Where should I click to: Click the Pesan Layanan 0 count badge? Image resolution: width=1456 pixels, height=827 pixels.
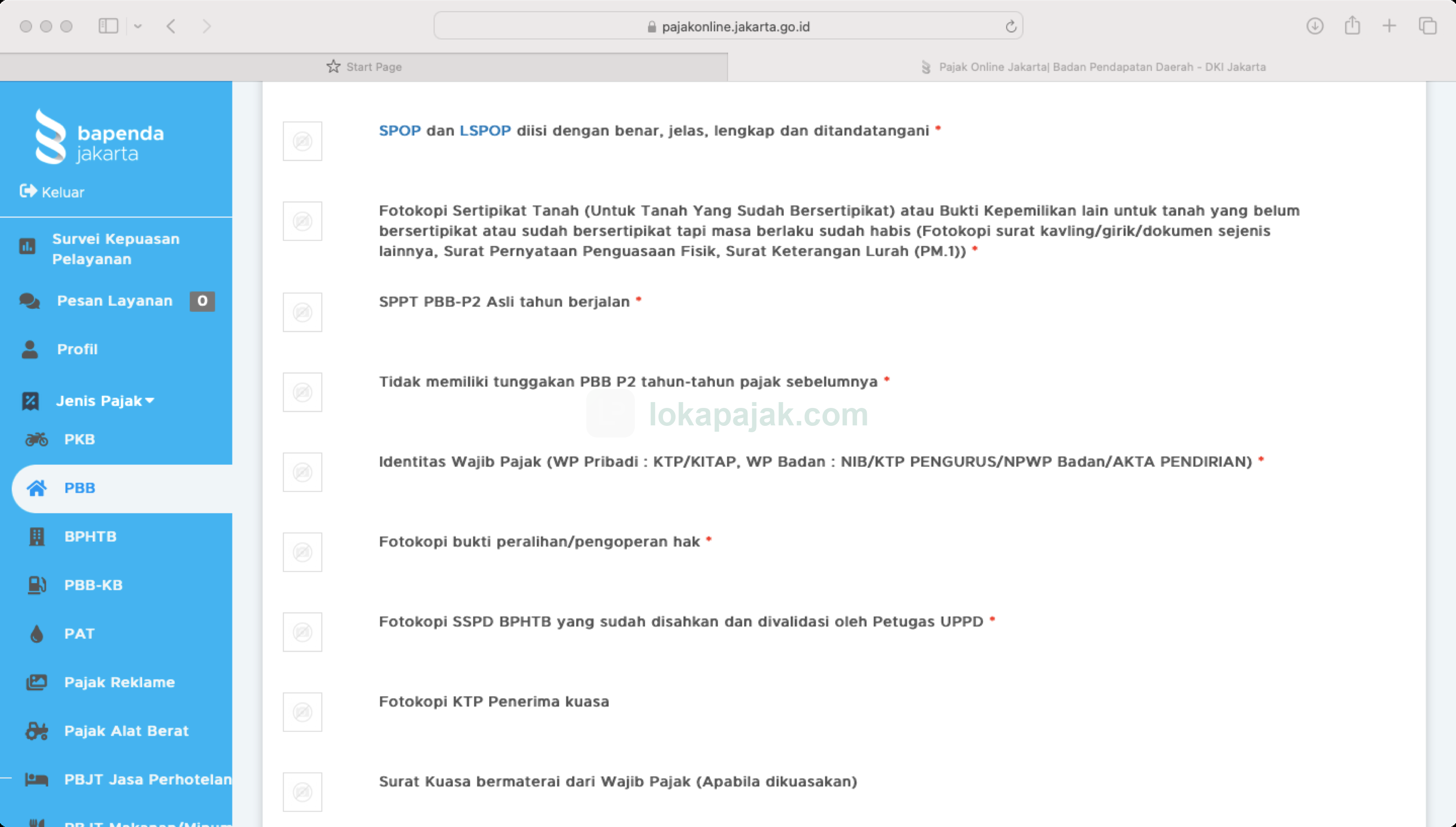point(202,301)
